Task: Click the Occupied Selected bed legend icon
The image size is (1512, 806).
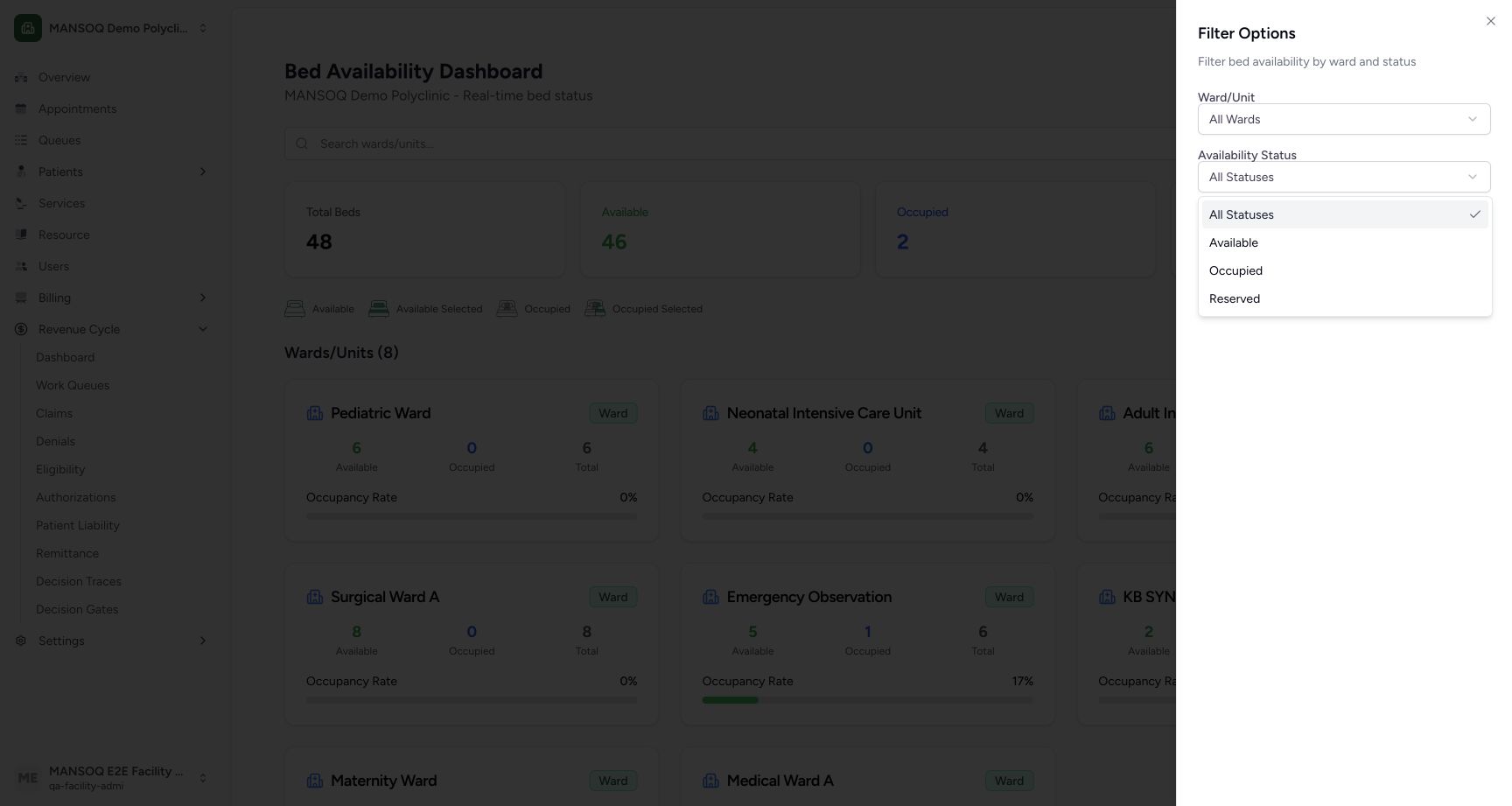Action: [595, 309]
